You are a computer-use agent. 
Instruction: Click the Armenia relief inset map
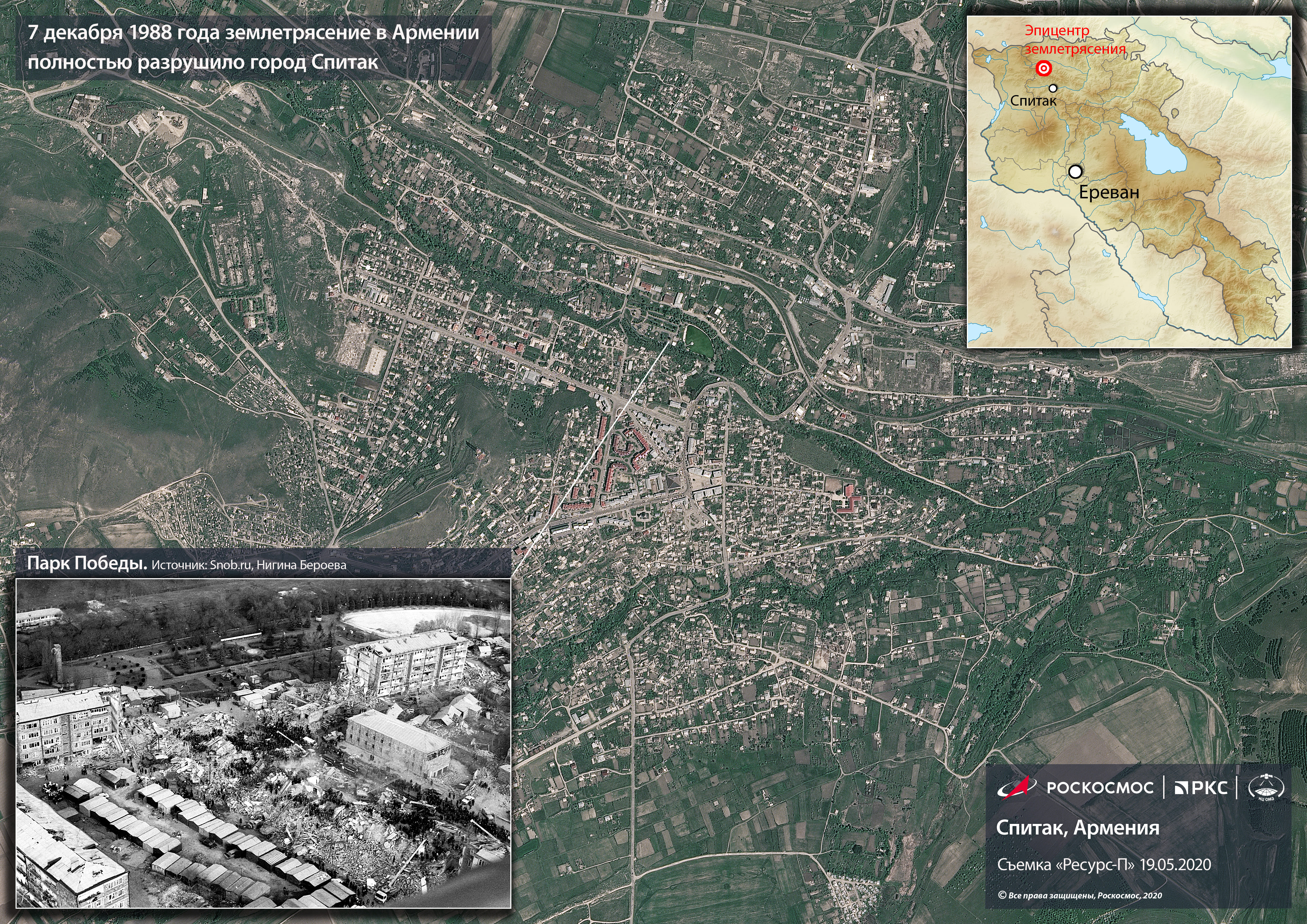pos(1129,181)
